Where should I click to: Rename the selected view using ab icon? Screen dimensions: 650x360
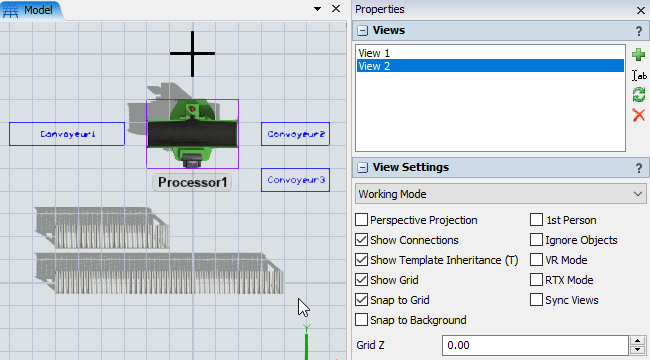[639, 75]
